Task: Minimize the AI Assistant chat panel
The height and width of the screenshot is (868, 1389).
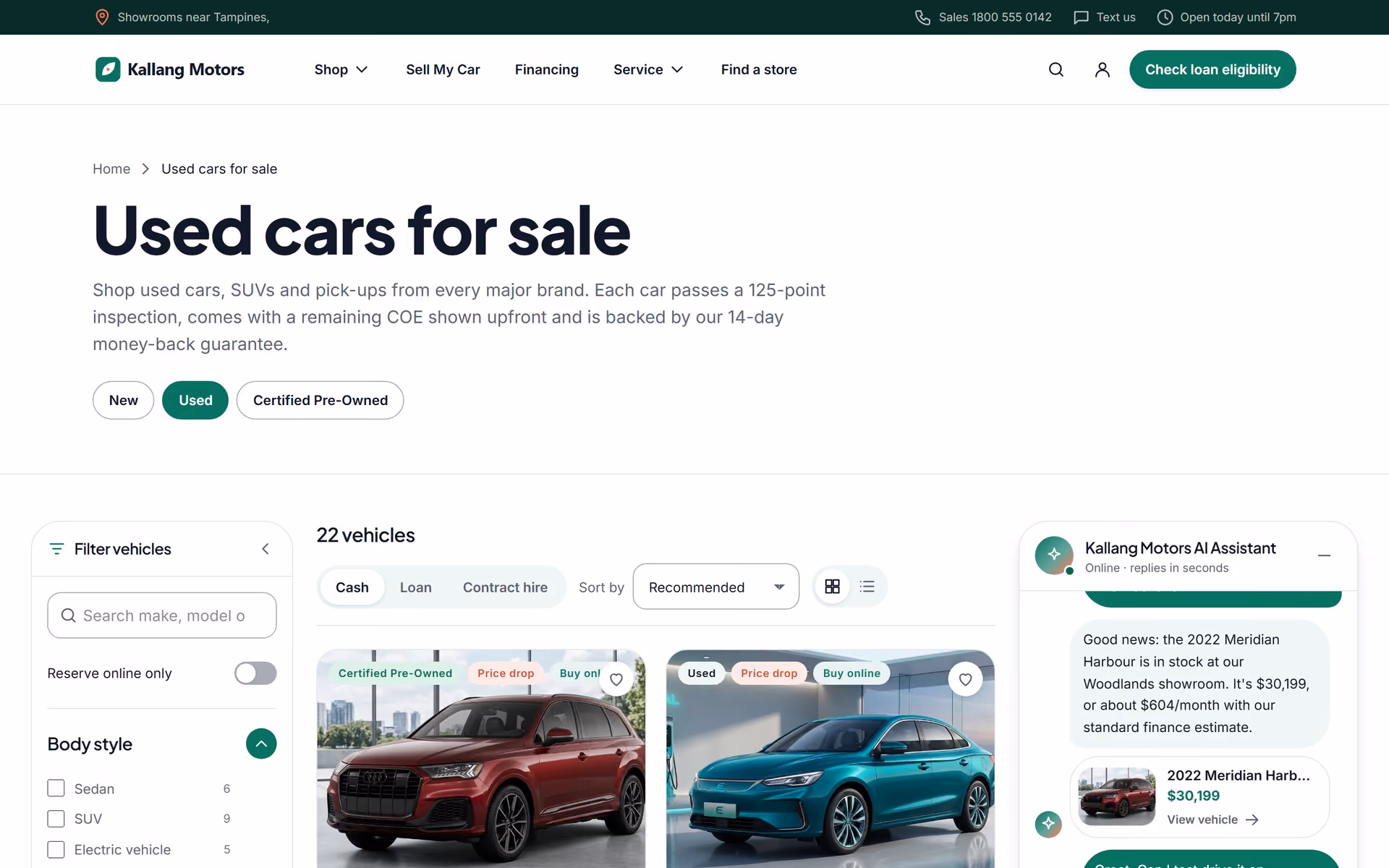Action: click(1324, 556)
